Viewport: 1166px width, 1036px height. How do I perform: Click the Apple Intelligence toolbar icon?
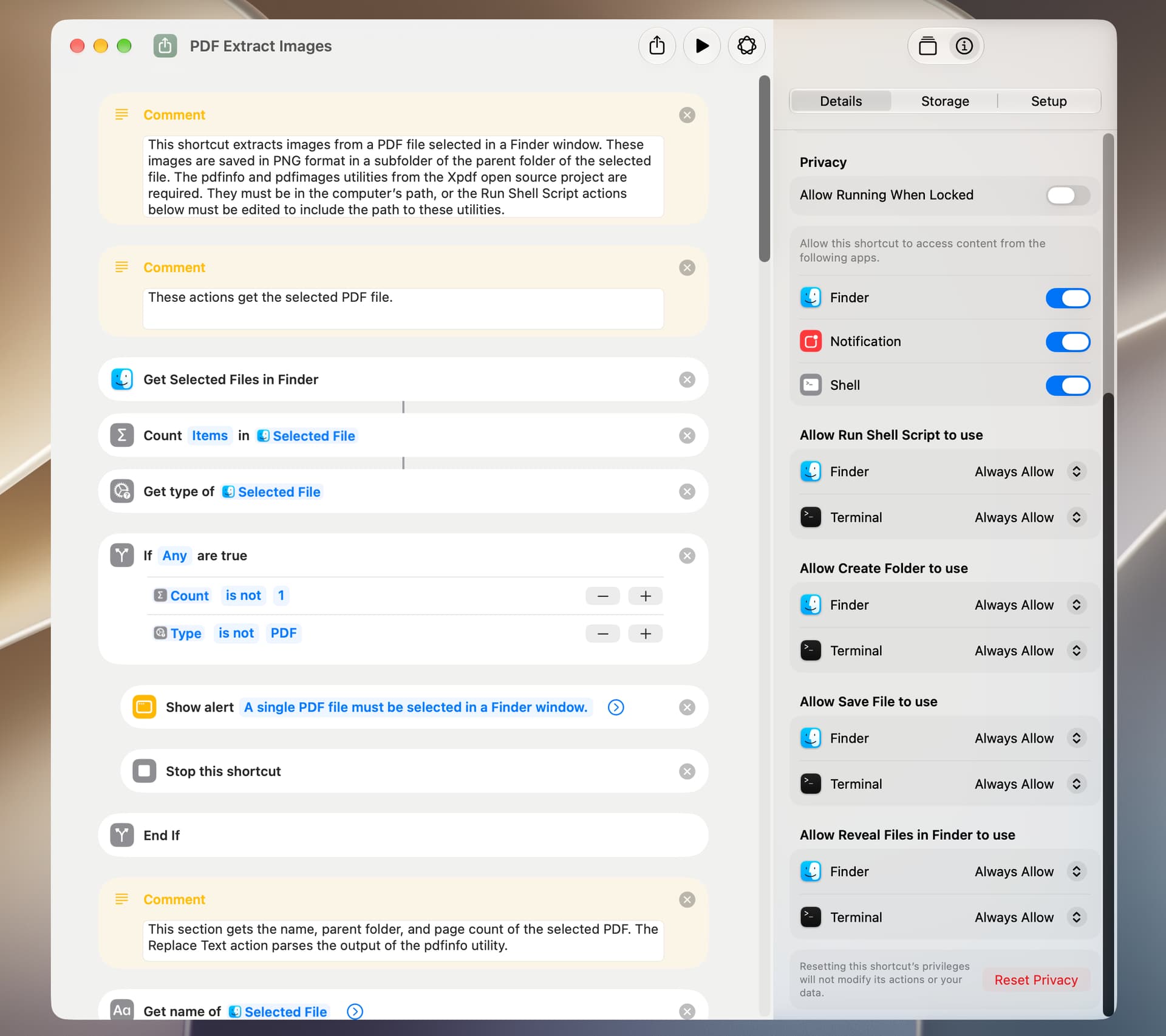pyautogui.click(x=746, y=46)
